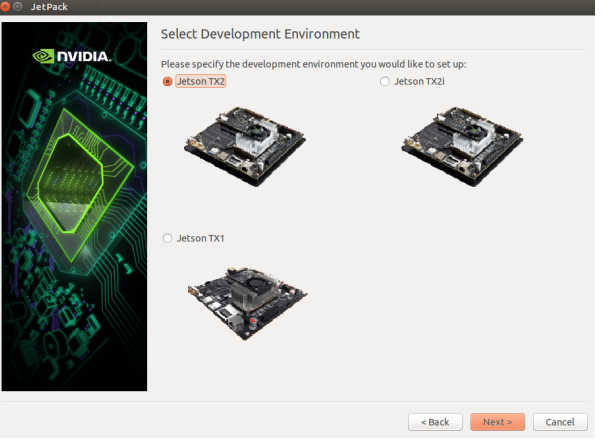Image resolution: width=611 pixels, height=439 pixels.
Task: Click the JetPack title text
Action: [49, 7]
